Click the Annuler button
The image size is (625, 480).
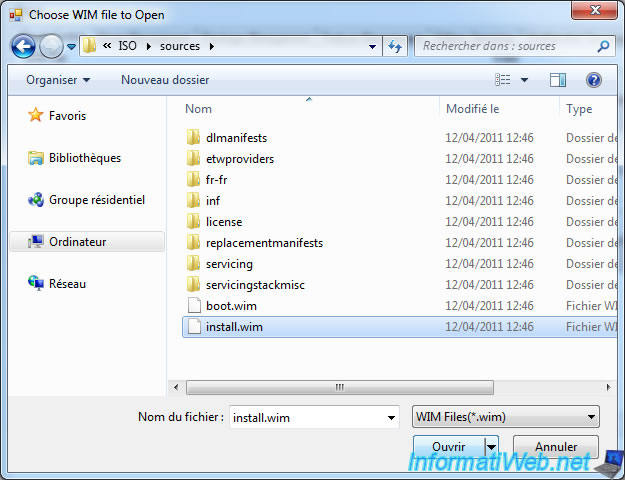pyautogui.click(x=556, y=447)
